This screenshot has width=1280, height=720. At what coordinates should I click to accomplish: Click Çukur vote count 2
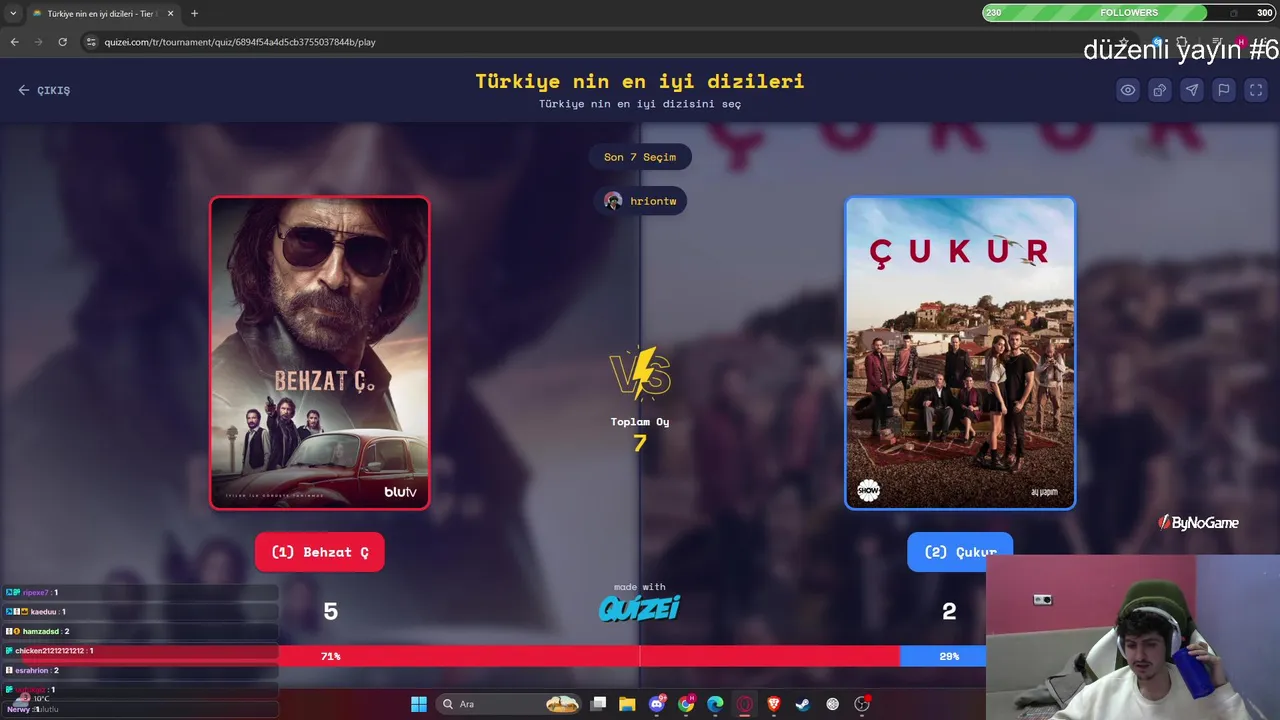pos(949,611)
